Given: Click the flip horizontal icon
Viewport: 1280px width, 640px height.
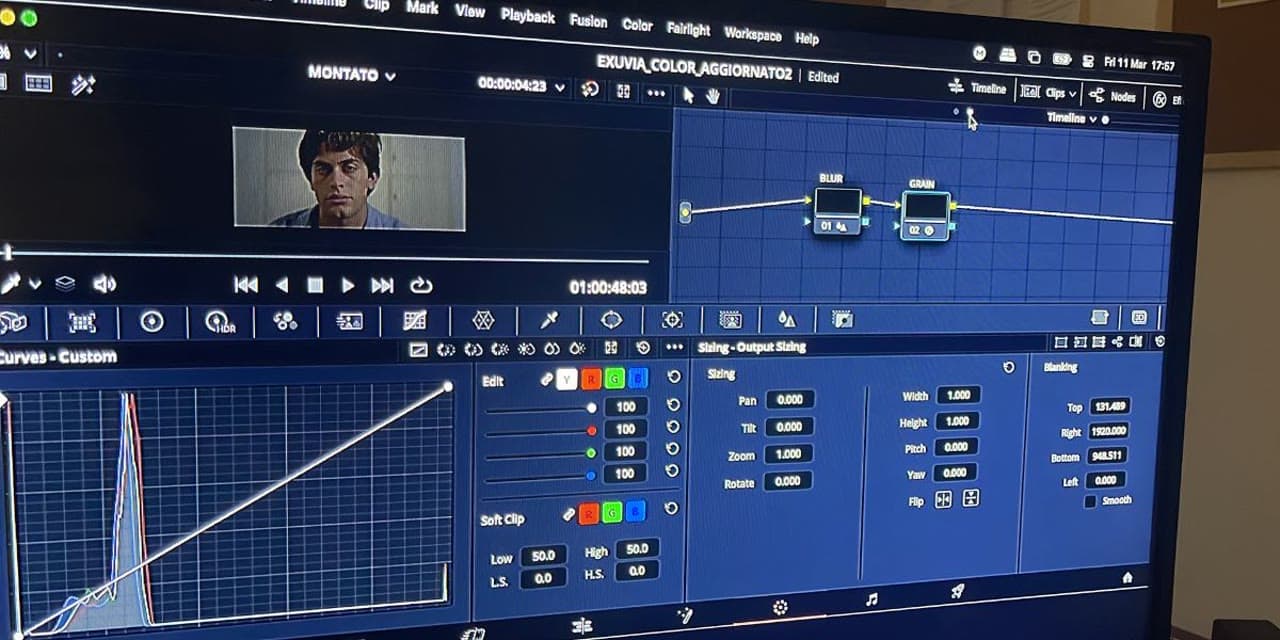Looking at the screenshot, I should 942,499.
